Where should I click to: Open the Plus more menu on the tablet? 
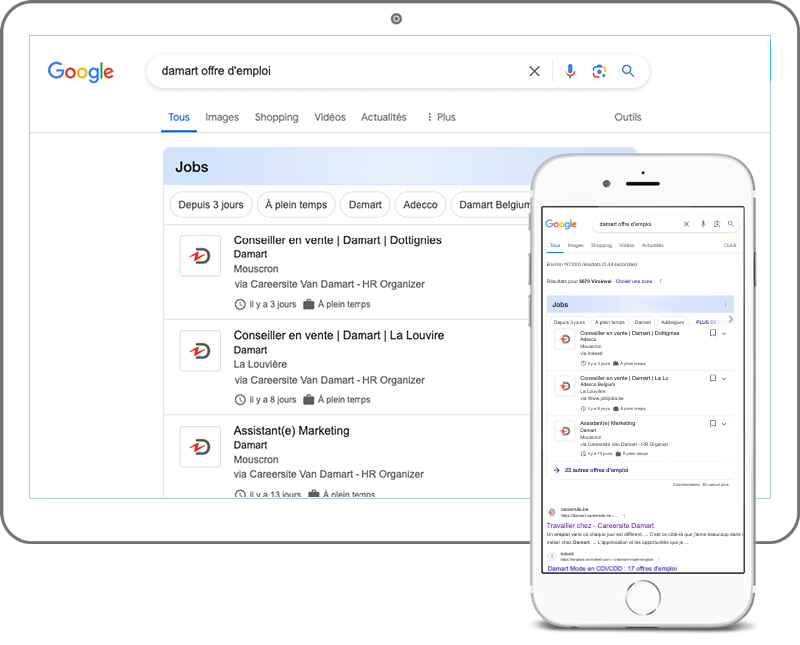[x=440, y=117]
